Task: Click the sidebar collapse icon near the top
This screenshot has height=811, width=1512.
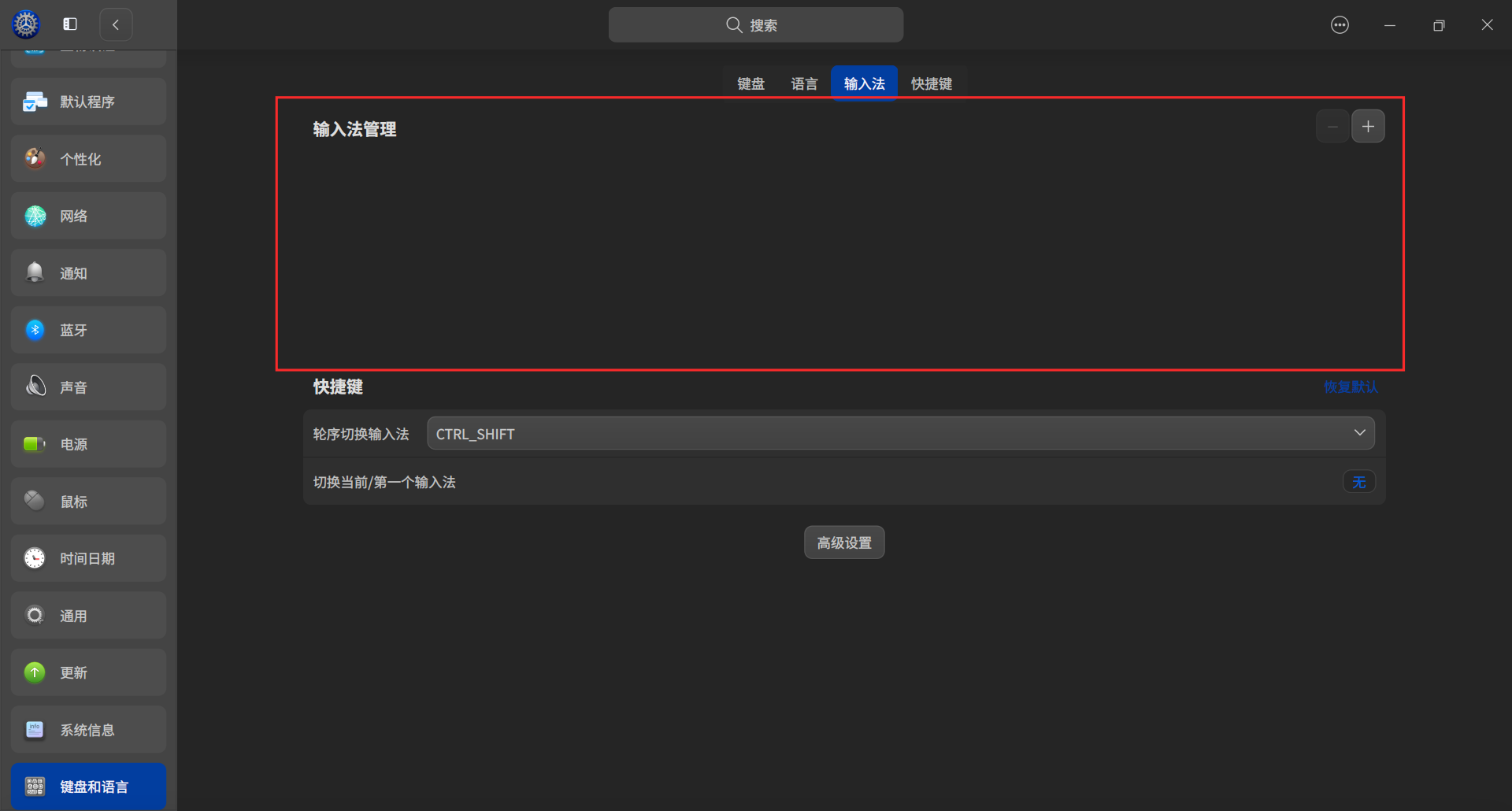Action: pos(69,24)
